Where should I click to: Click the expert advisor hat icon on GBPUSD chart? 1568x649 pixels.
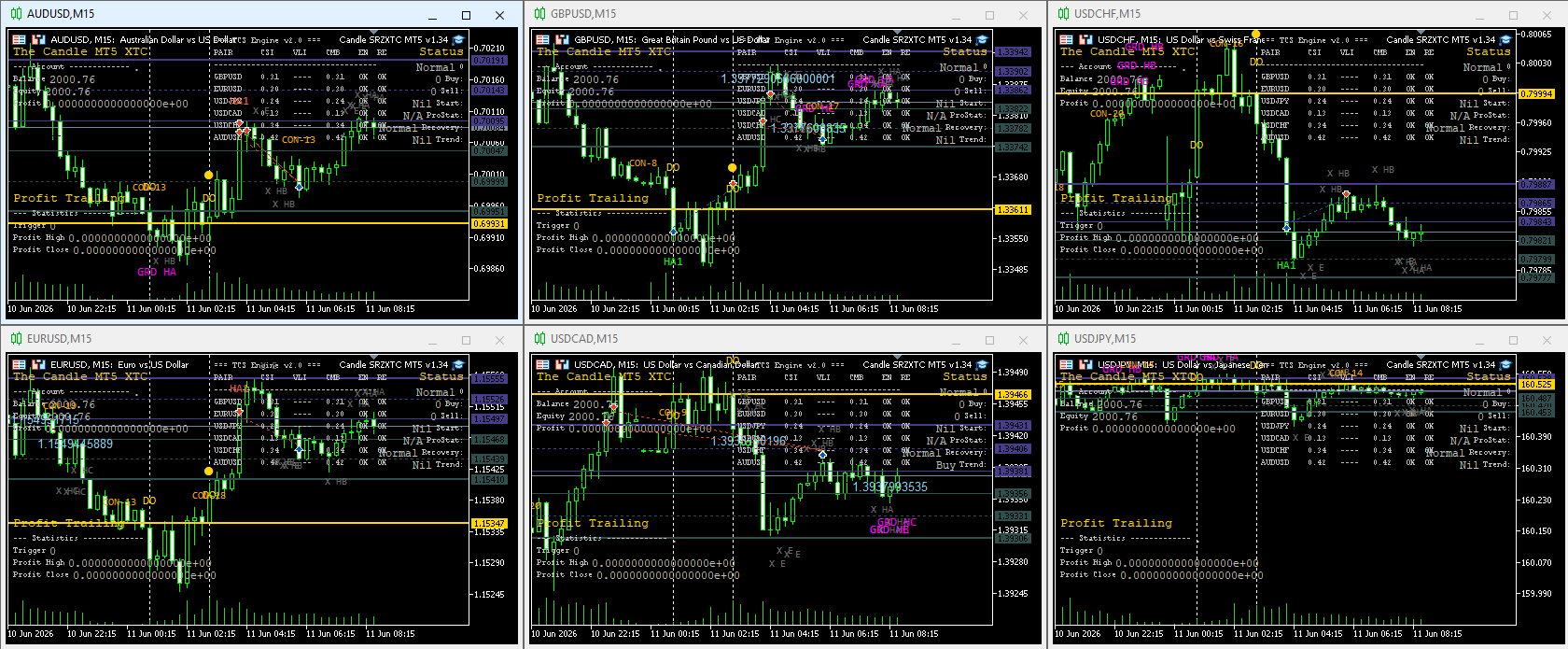point(983,40)
